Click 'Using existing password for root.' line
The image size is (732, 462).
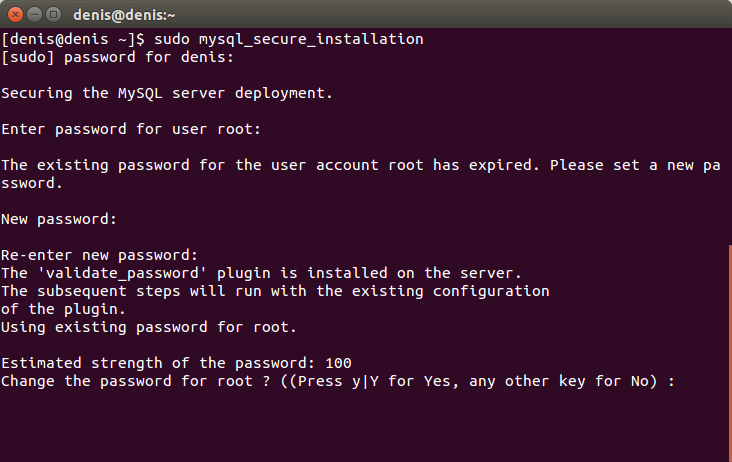[x=149, y=327]
